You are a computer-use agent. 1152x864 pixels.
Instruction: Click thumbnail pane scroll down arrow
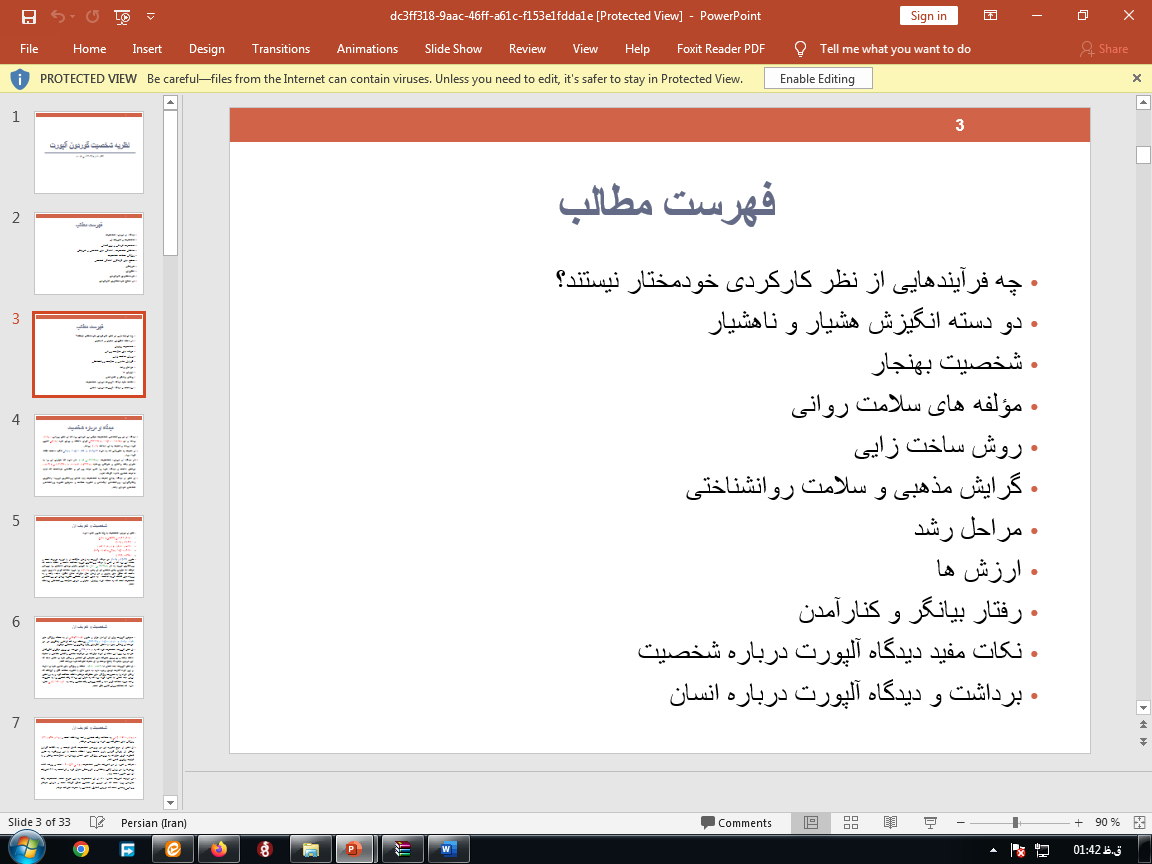coord(170,803)
